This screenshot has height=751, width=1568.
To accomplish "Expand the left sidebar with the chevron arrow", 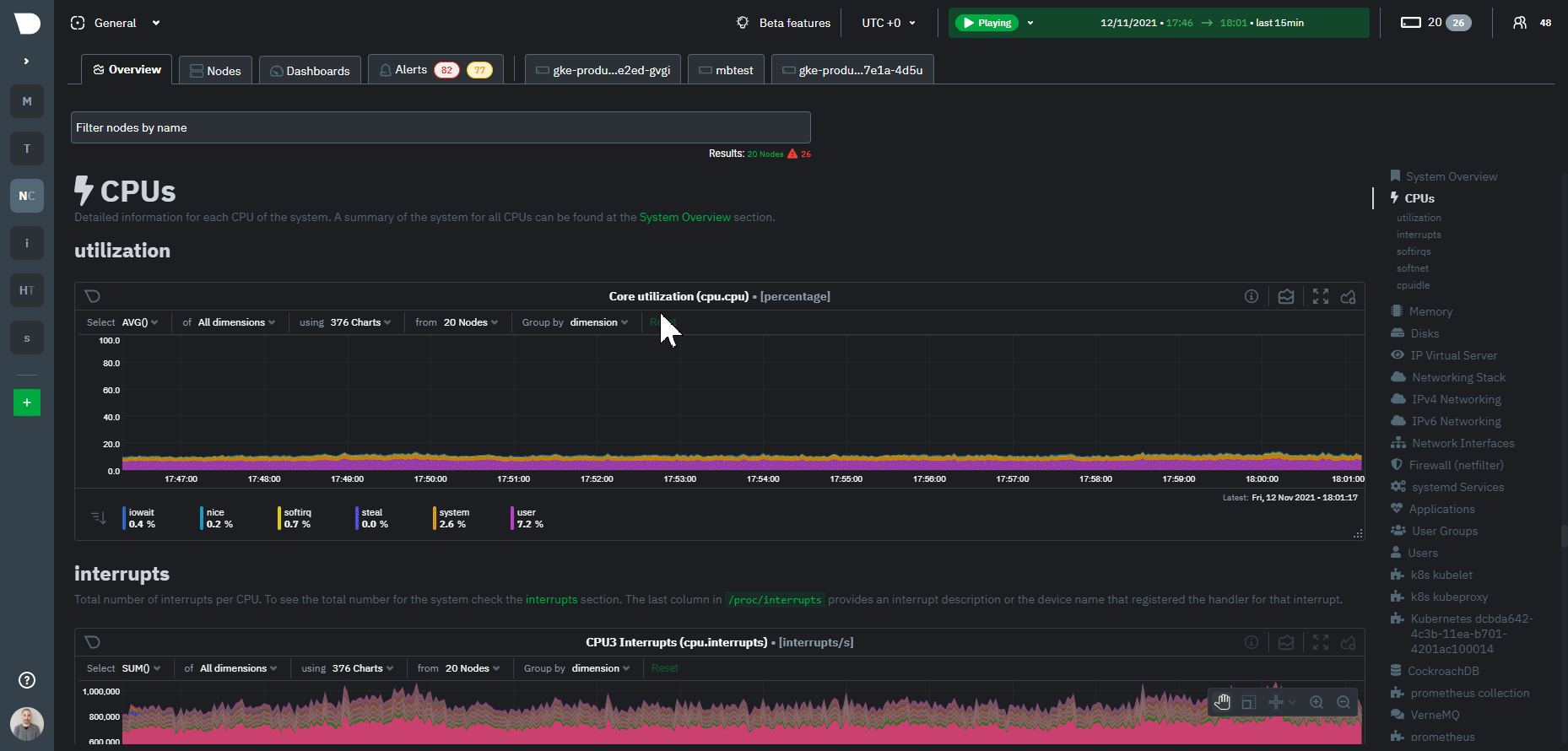I will click(x=27, y=61).
